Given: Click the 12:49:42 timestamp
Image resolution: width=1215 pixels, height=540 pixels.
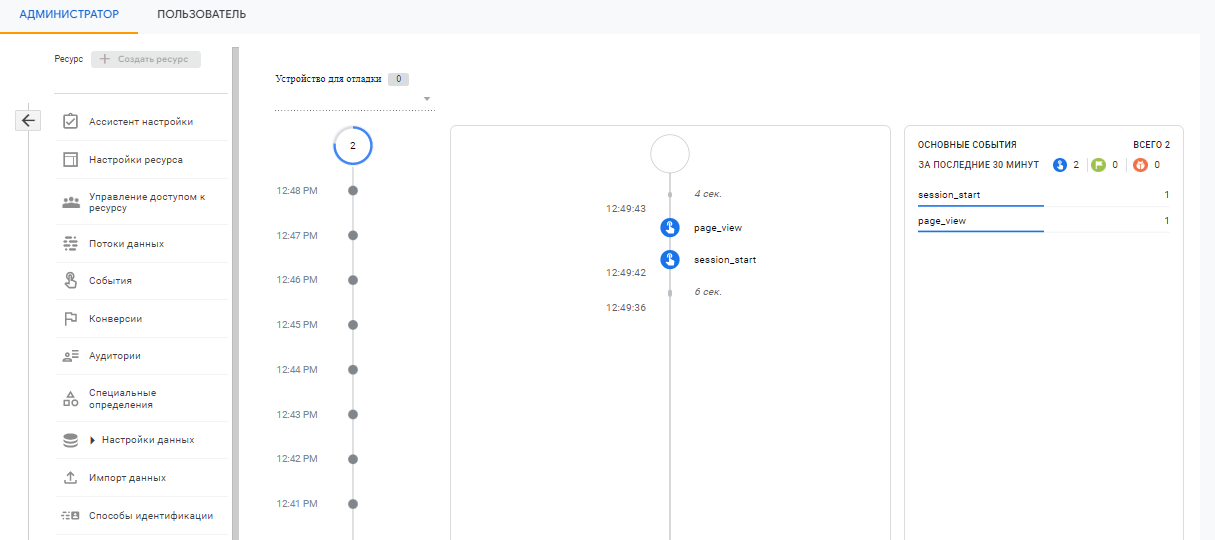Looking at the screenshot, I should tap(626, 272).
